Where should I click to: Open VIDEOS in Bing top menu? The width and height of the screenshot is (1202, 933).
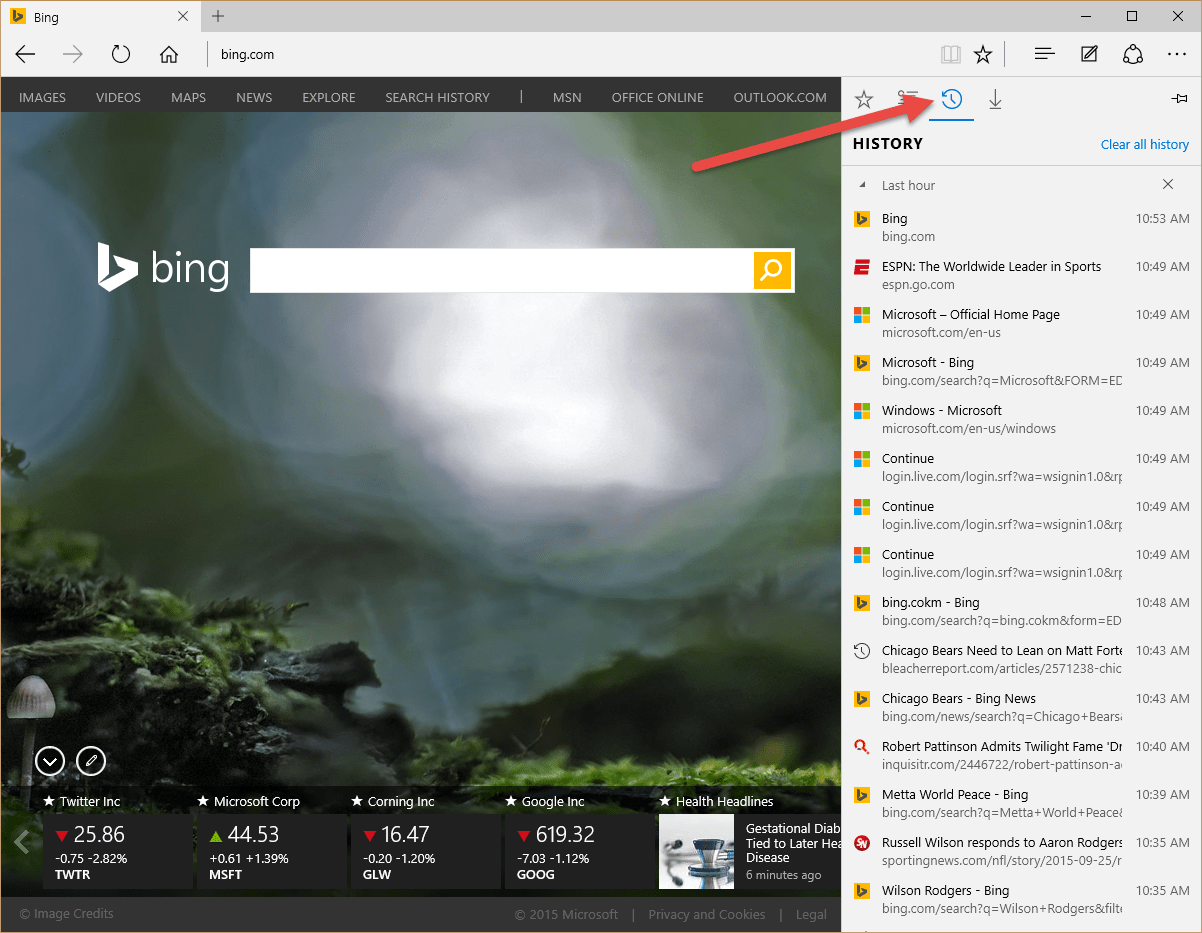[118, 98]
